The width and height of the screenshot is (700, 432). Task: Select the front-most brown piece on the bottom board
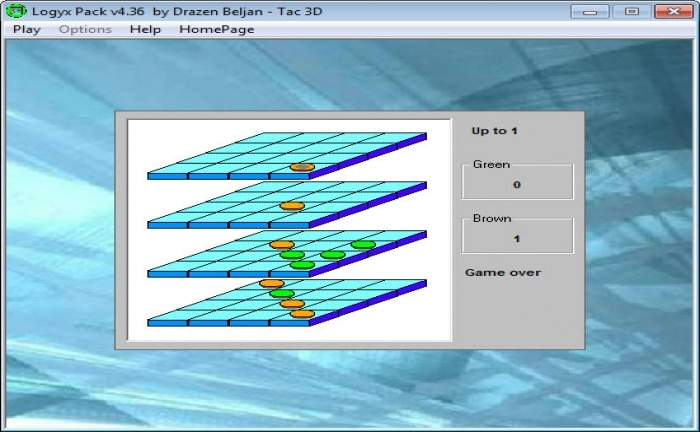point(302,314)
